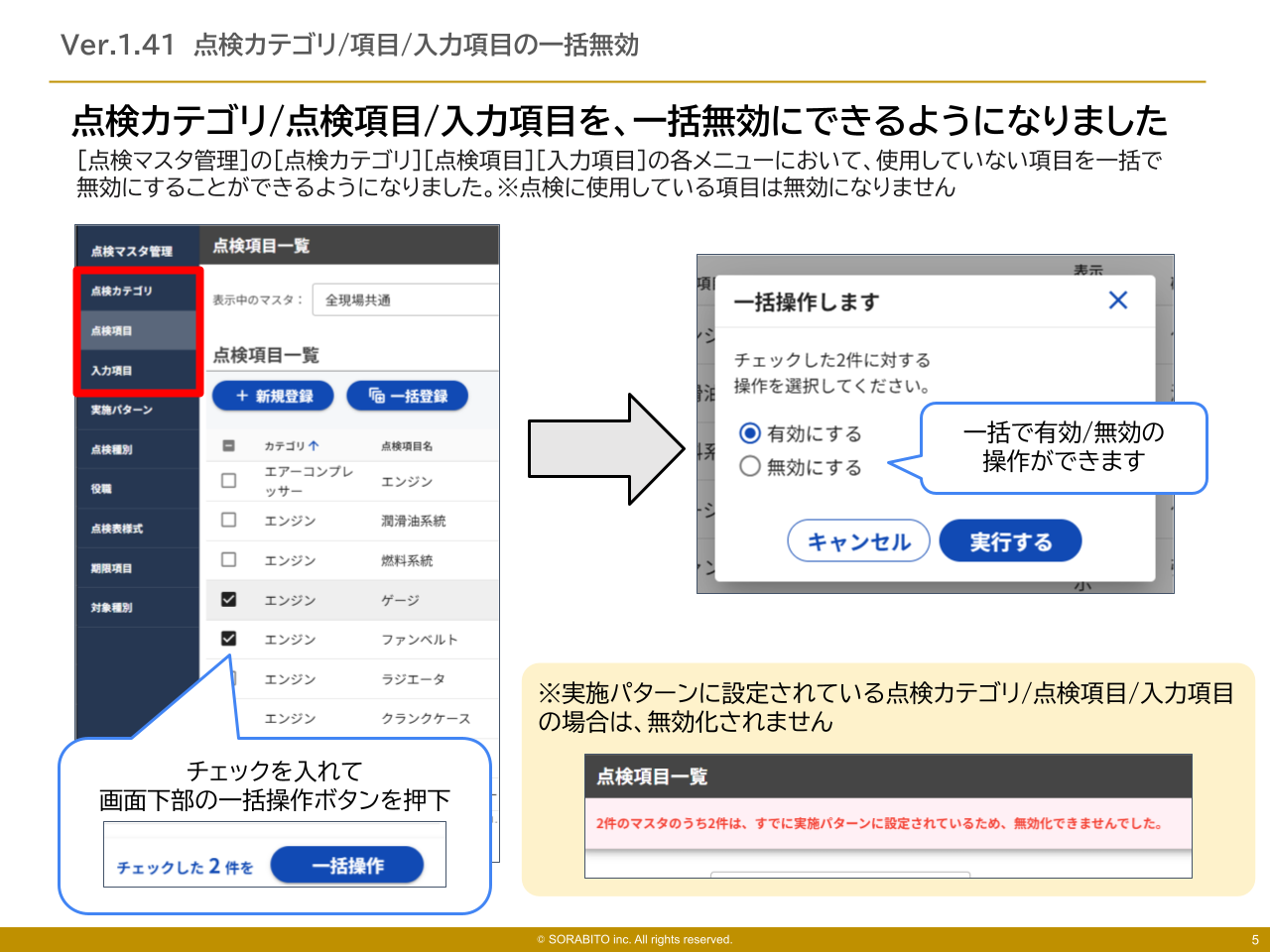Check the 潤滑油系統 row checkbox
The height and width of the screenshot is (952, 1270).
tap(228, 520)
